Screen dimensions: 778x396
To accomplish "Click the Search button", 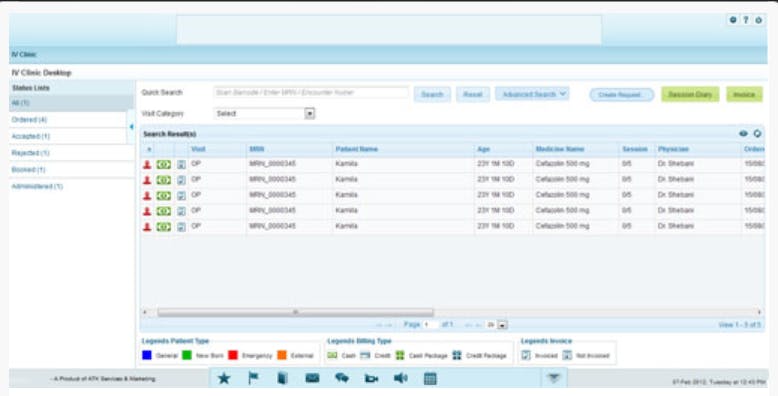I will (x=432, y=94).
